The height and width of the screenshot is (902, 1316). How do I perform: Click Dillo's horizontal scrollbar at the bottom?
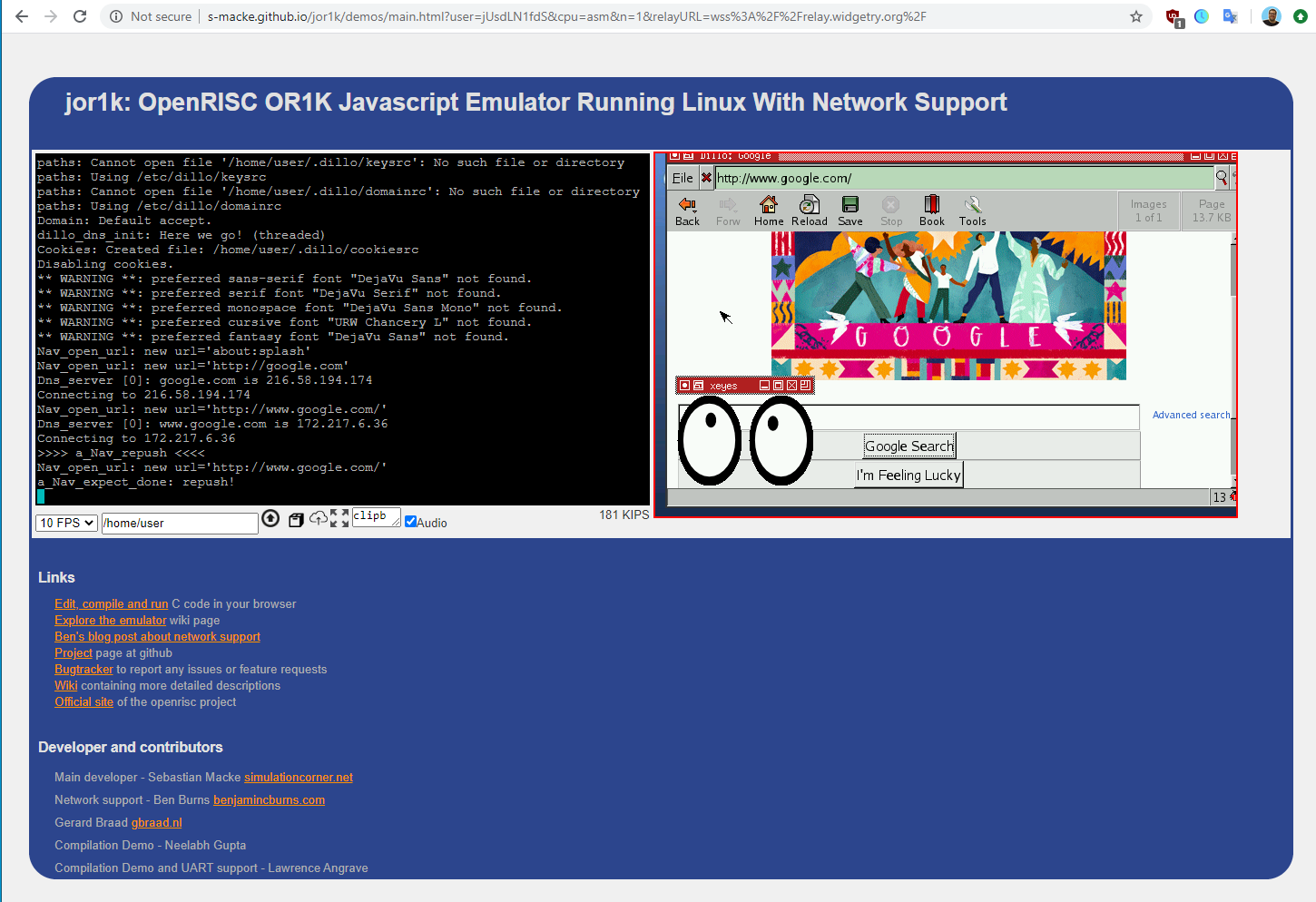point(935,496)
